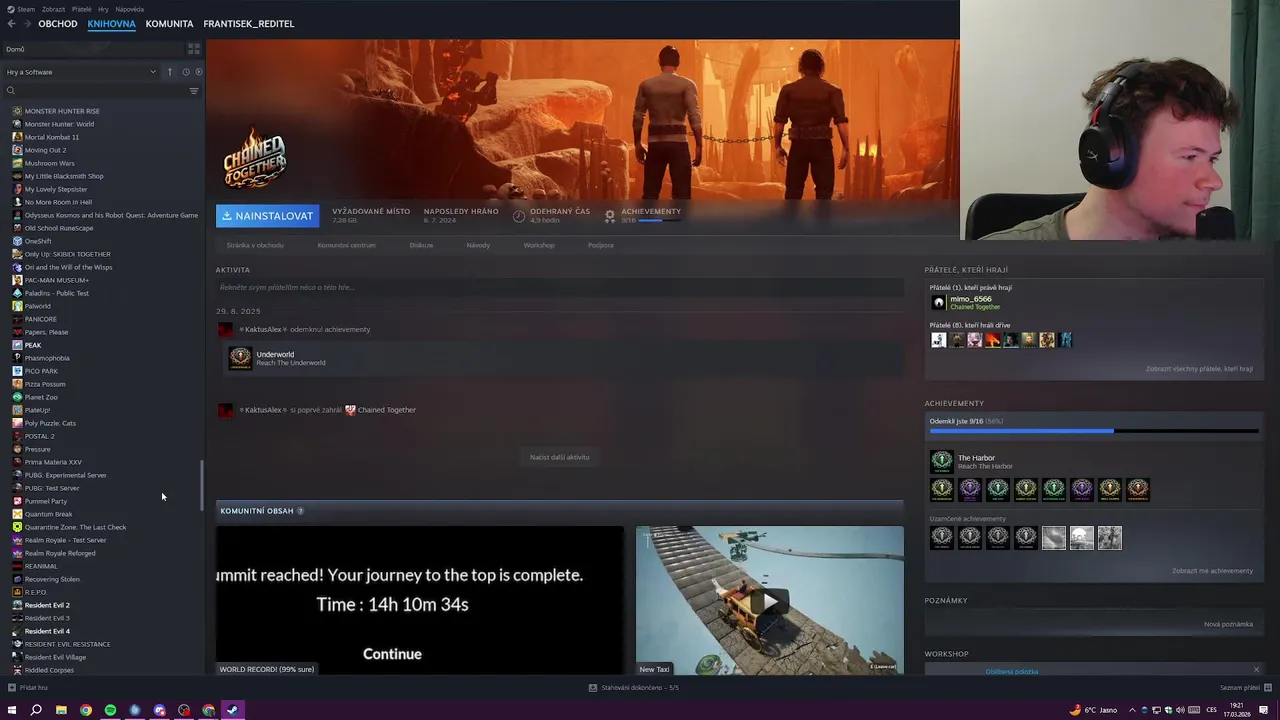Open the Nápověda menu

[x=129, y=9]
